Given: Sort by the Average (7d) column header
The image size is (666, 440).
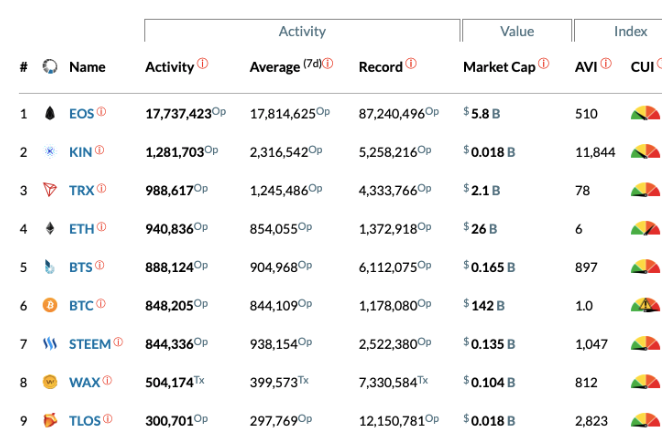Looking at the screenshot, I should [x=285, y=67].
